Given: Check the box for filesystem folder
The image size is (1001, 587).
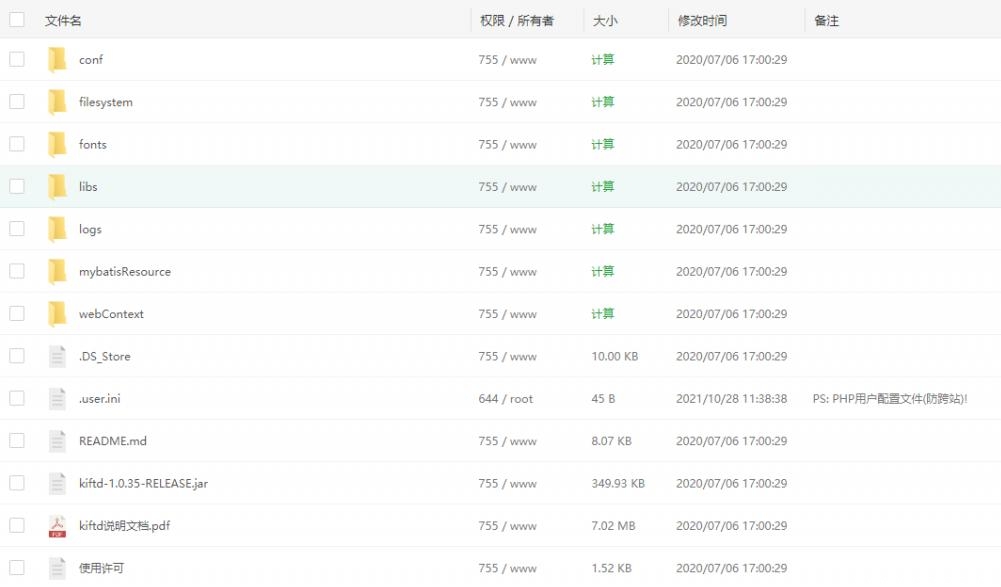Looking at the screenshot, I should click(17, 102).
